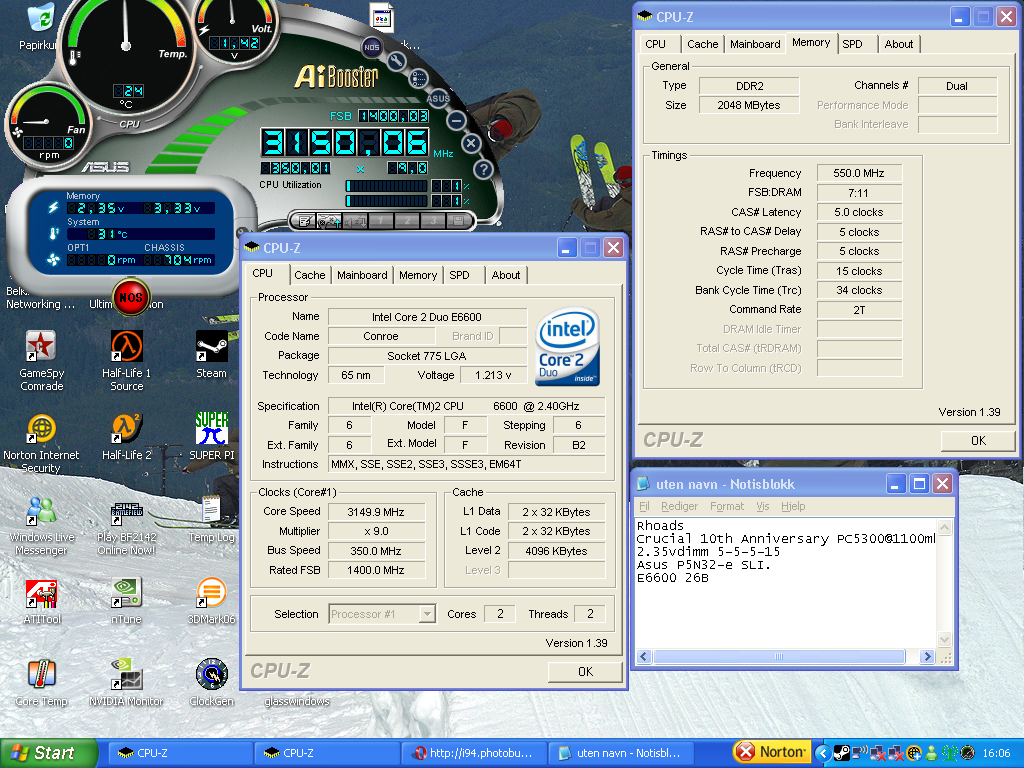The height and width of the screenshot is (768, 1024).
Task: Switch to CPU tab in the Memory CPU-Z window
Action: [656, 44]
